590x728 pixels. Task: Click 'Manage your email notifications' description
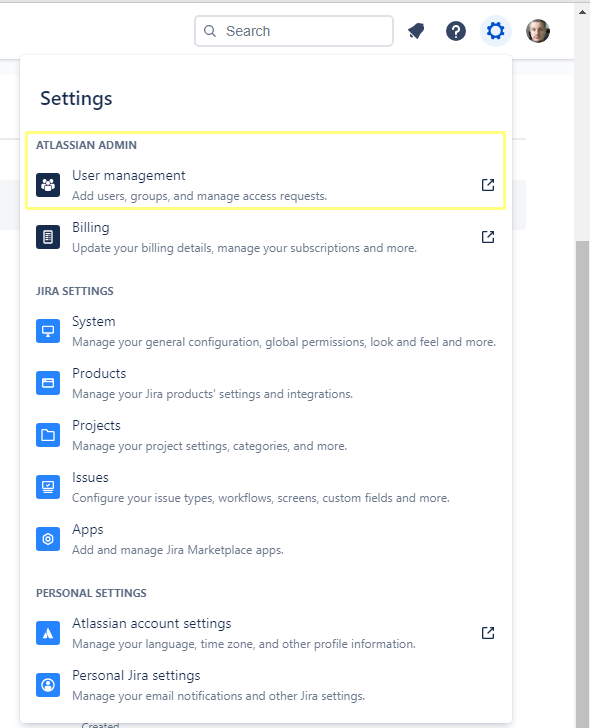tap(219, 696)
